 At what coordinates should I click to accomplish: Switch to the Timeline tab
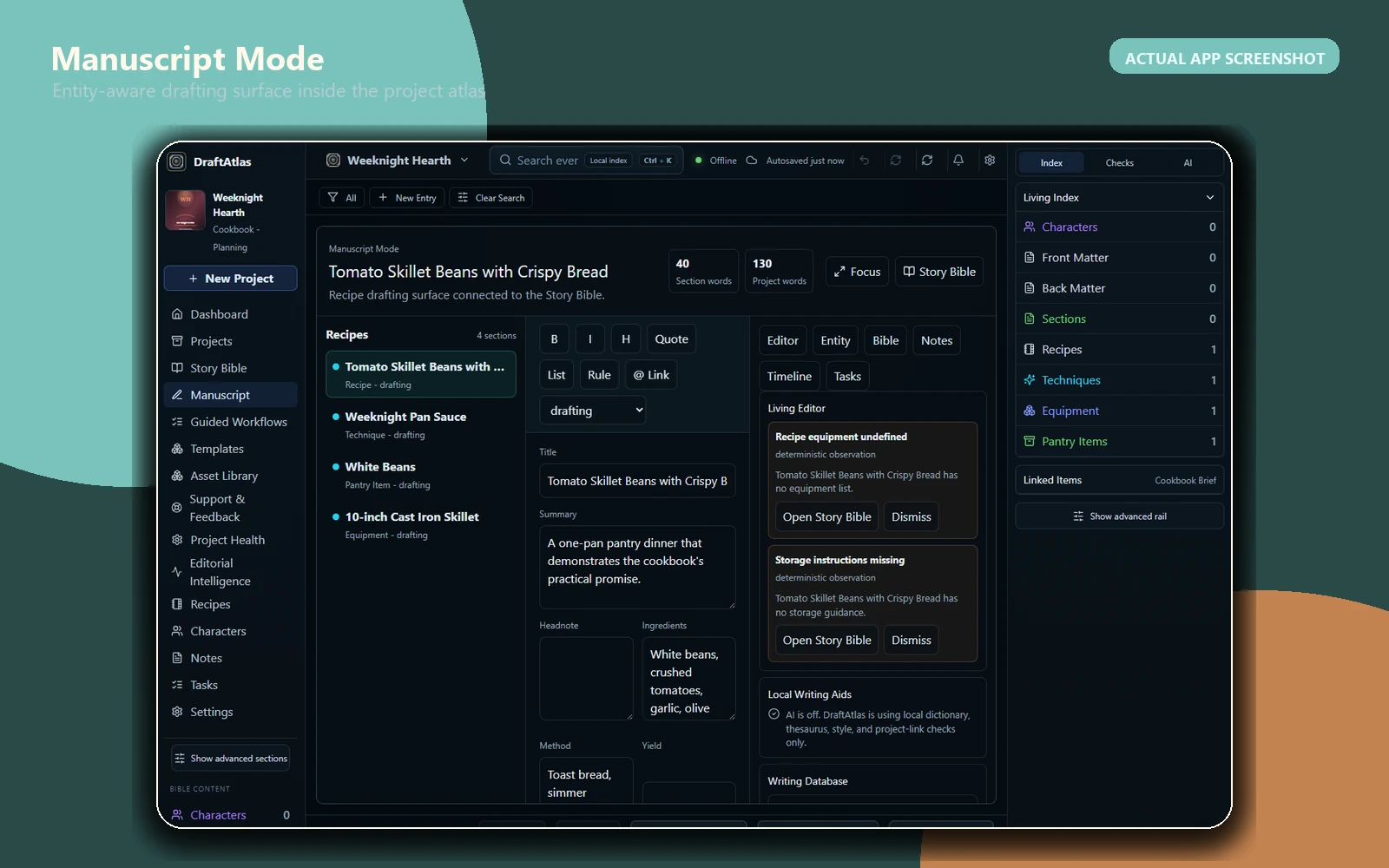790,376
